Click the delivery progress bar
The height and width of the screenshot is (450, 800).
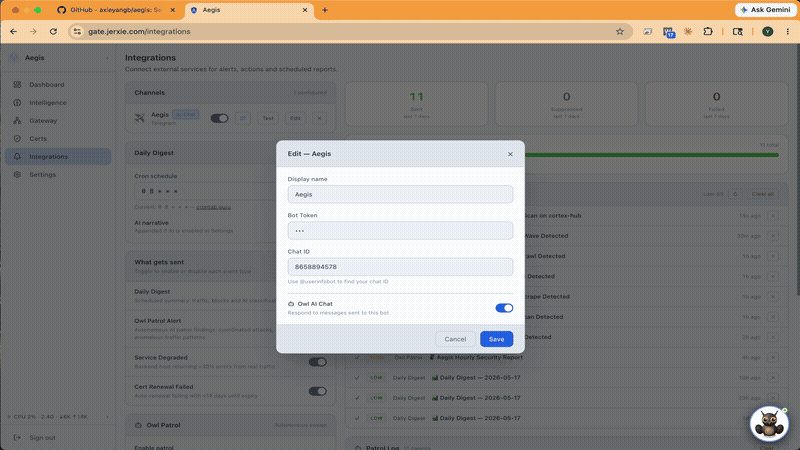(x=652, y=155)
